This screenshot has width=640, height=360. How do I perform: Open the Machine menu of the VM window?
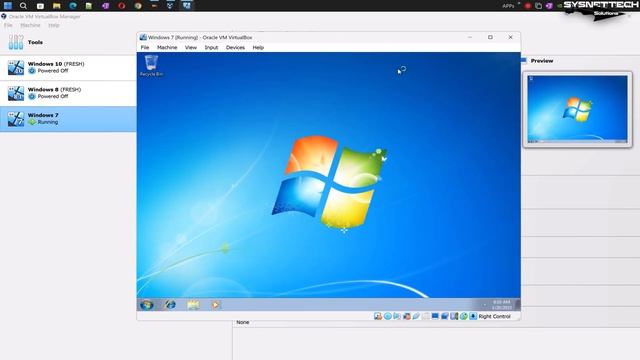pyautogui.click(x=167, y=48)
